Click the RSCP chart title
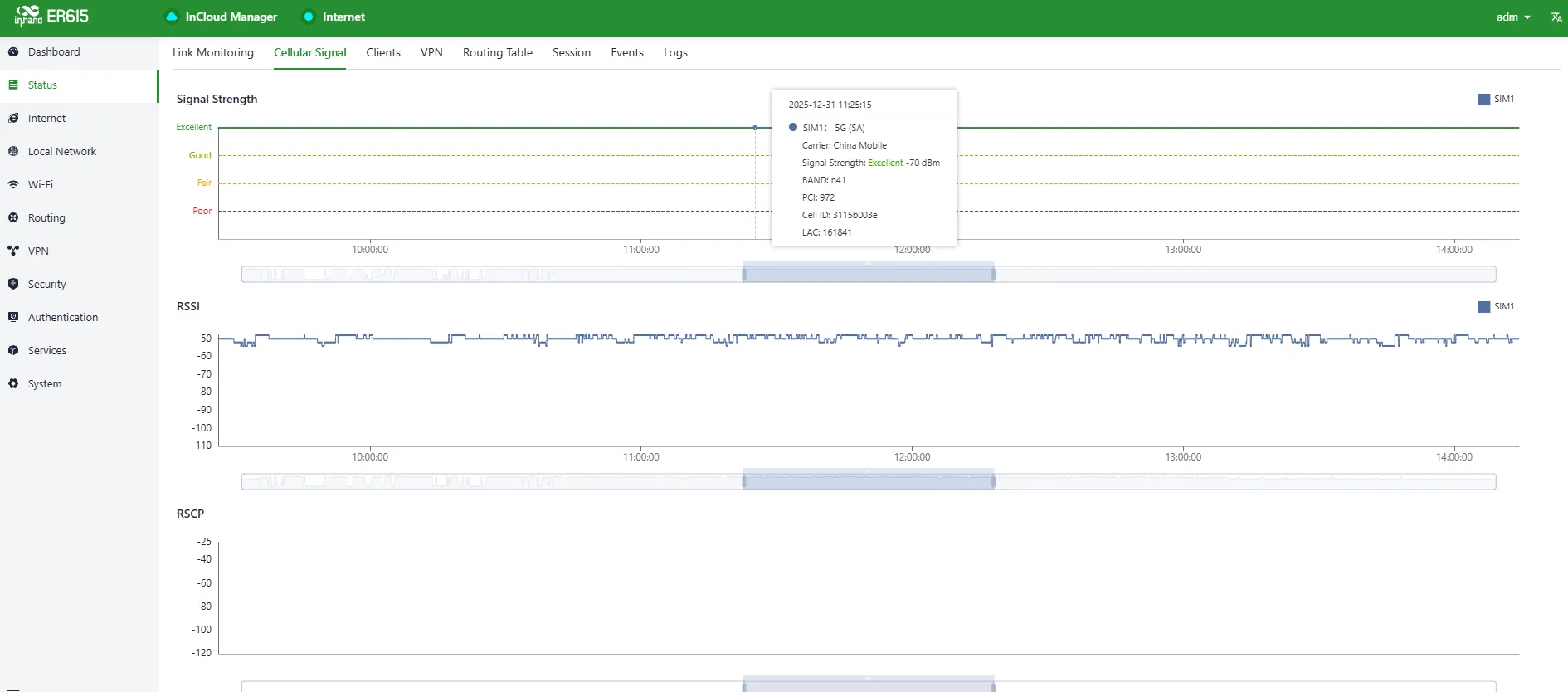1568x692 pixels. pos(190,514)
